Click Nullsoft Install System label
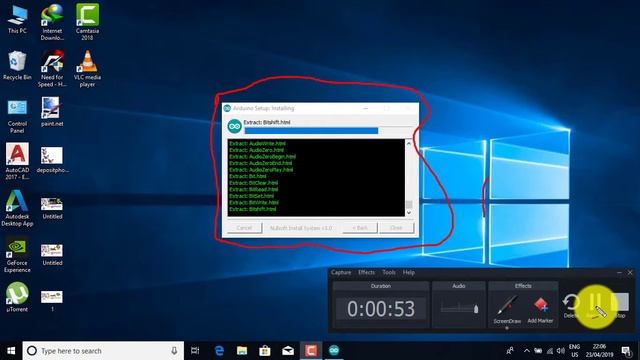 (x=301, y=228)
